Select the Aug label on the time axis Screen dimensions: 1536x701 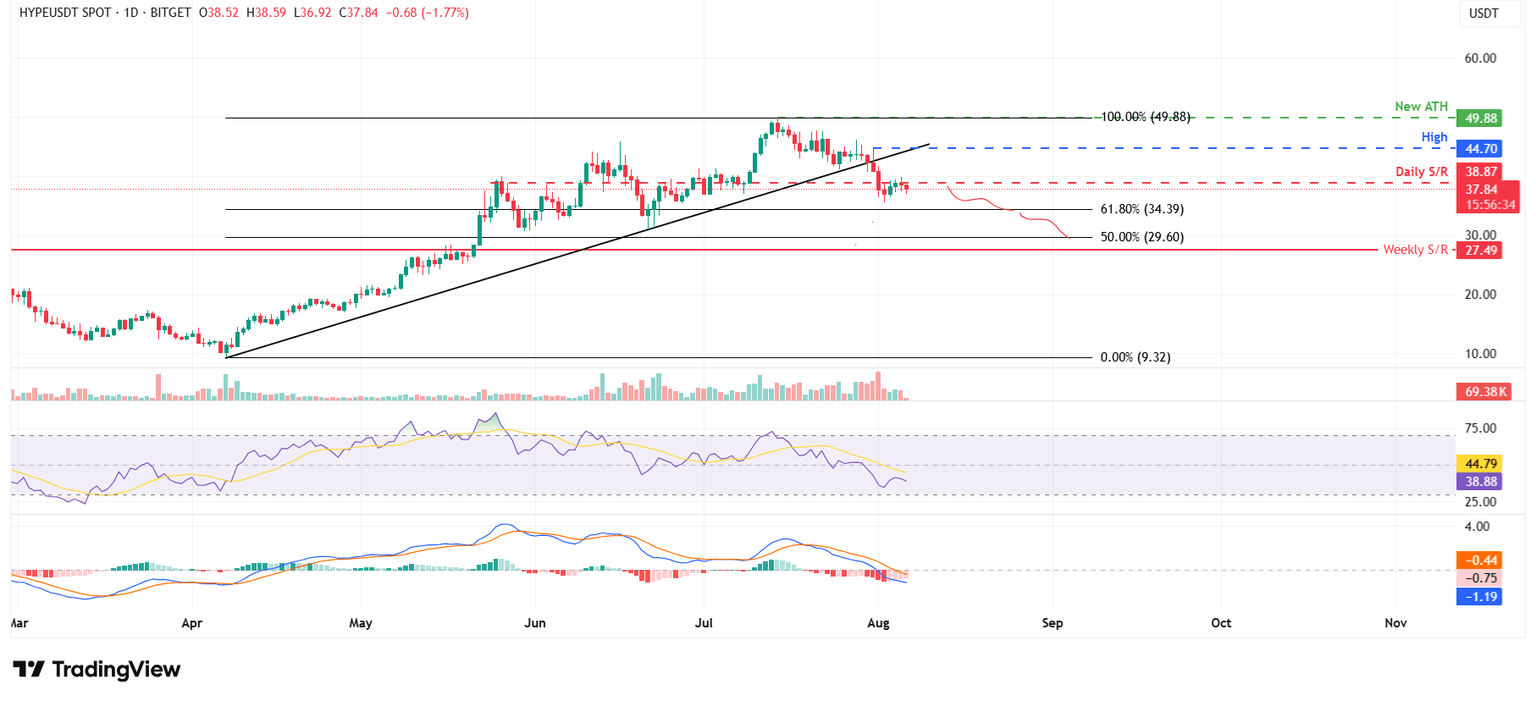878,622
